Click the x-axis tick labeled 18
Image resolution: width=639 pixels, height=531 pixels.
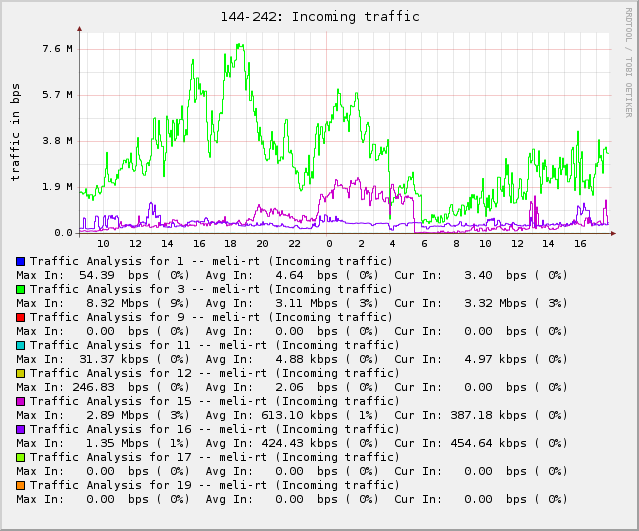[x=231, y=243]
